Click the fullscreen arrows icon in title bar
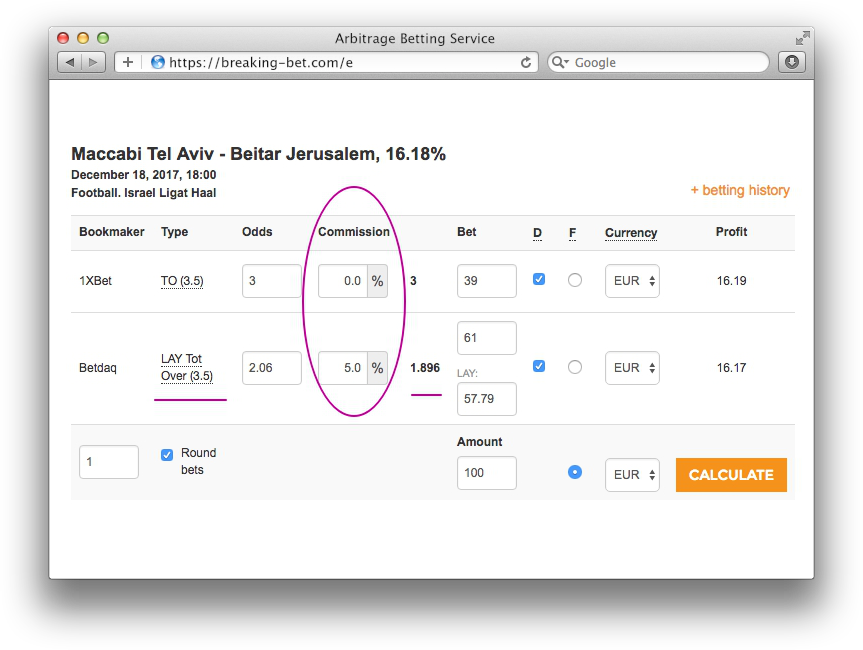The height and width of the screenshot is (650, 863). (802, 38)
